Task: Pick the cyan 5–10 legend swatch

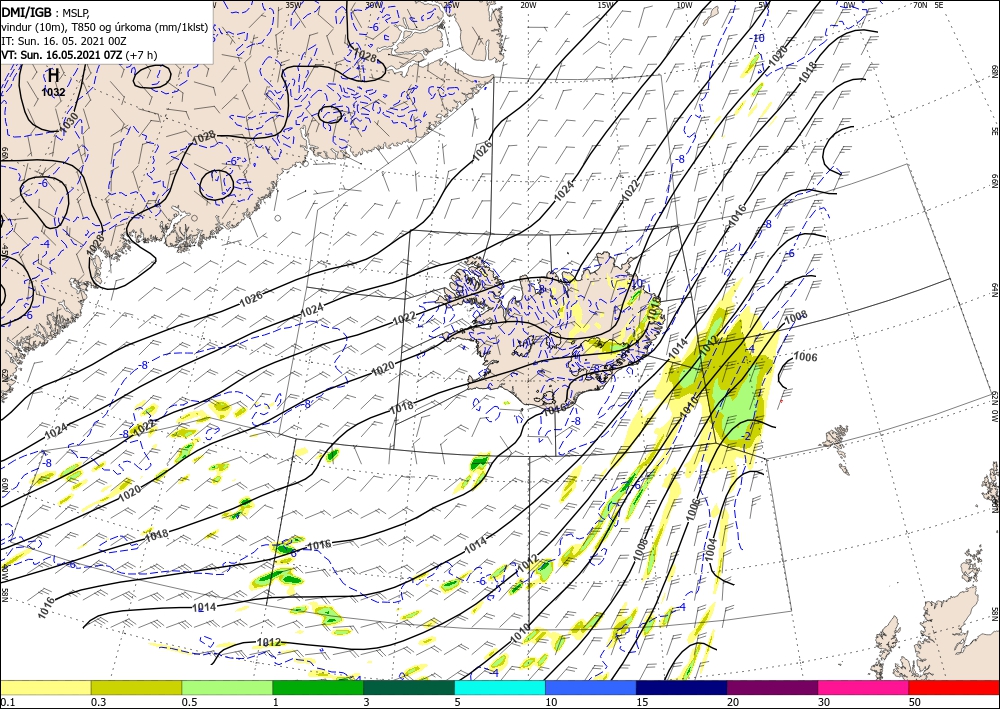Action: coord(500,687)
